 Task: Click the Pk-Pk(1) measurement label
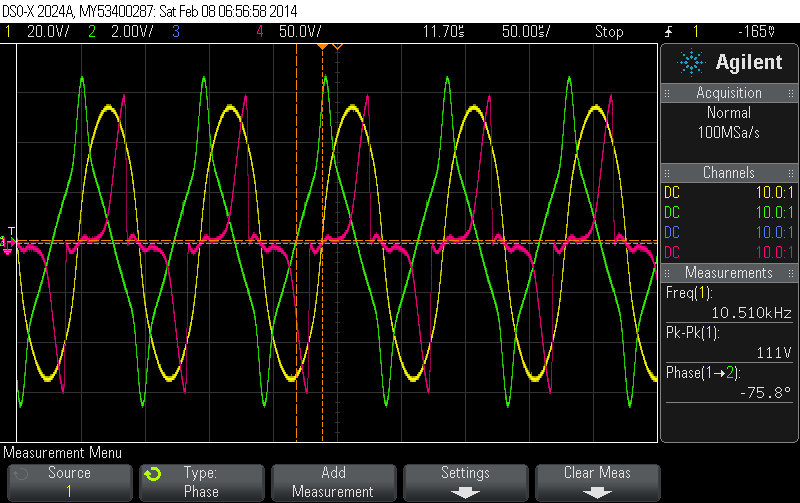tap(692, 333)
